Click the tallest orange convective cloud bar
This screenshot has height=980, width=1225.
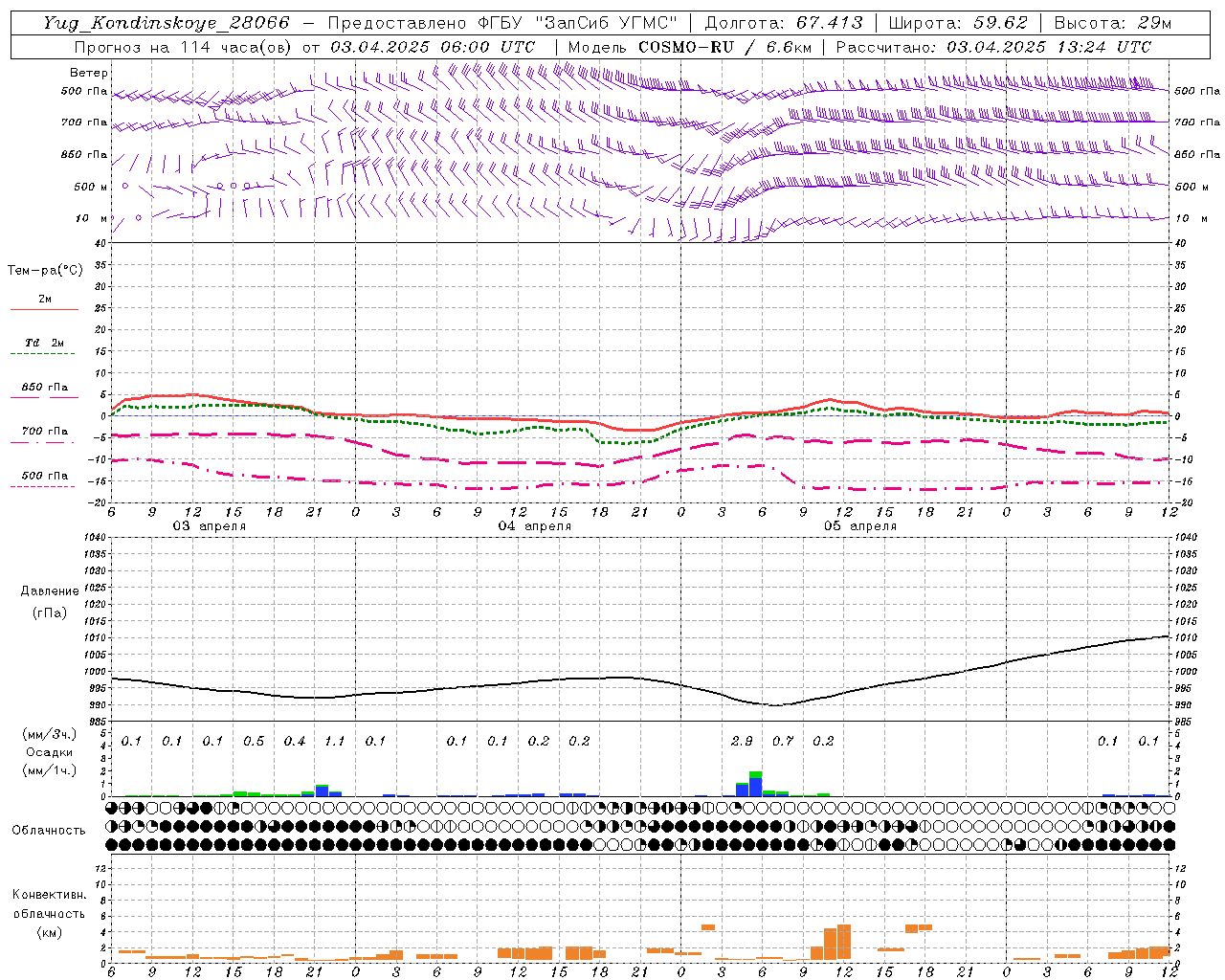click(844, 943)
